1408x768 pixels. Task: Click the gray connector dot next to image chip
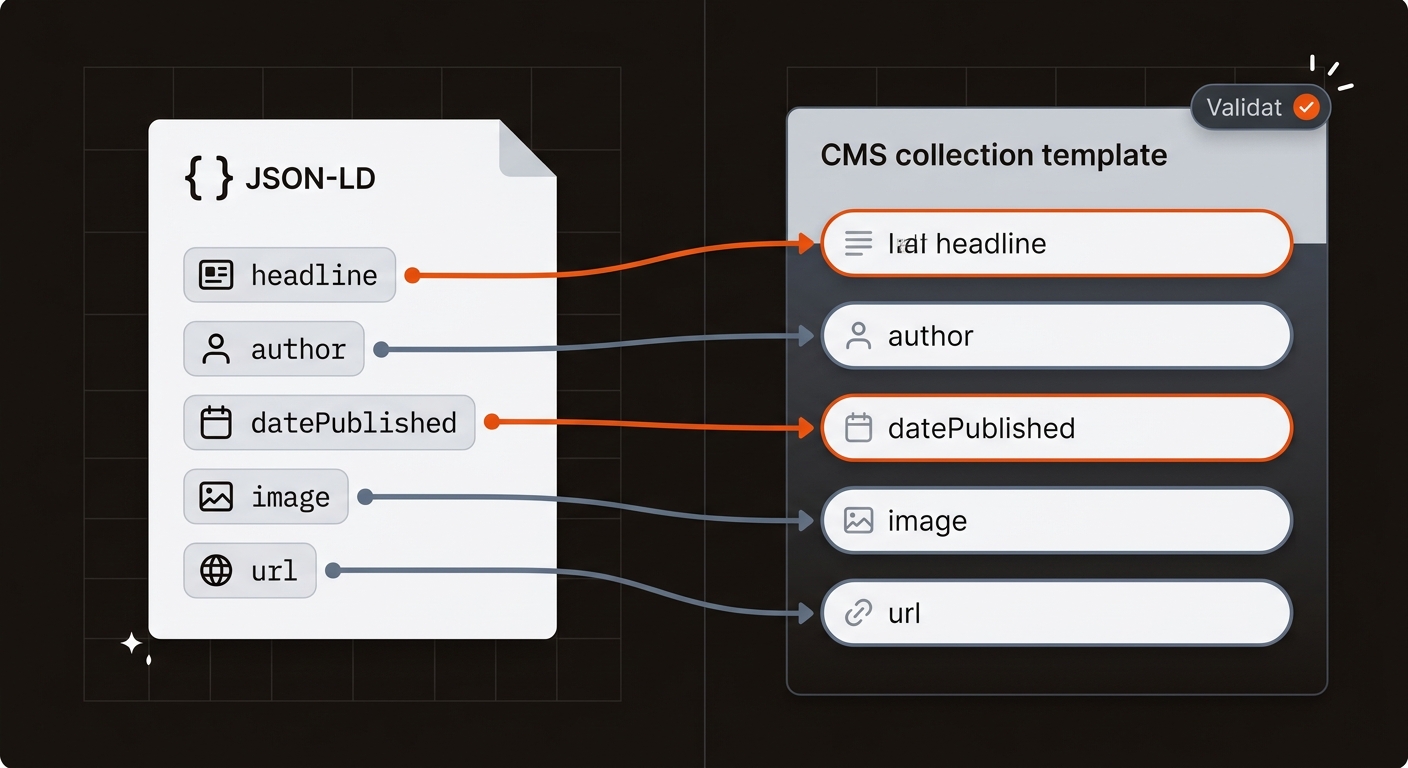pyautogui.click(x=365, y=497)
